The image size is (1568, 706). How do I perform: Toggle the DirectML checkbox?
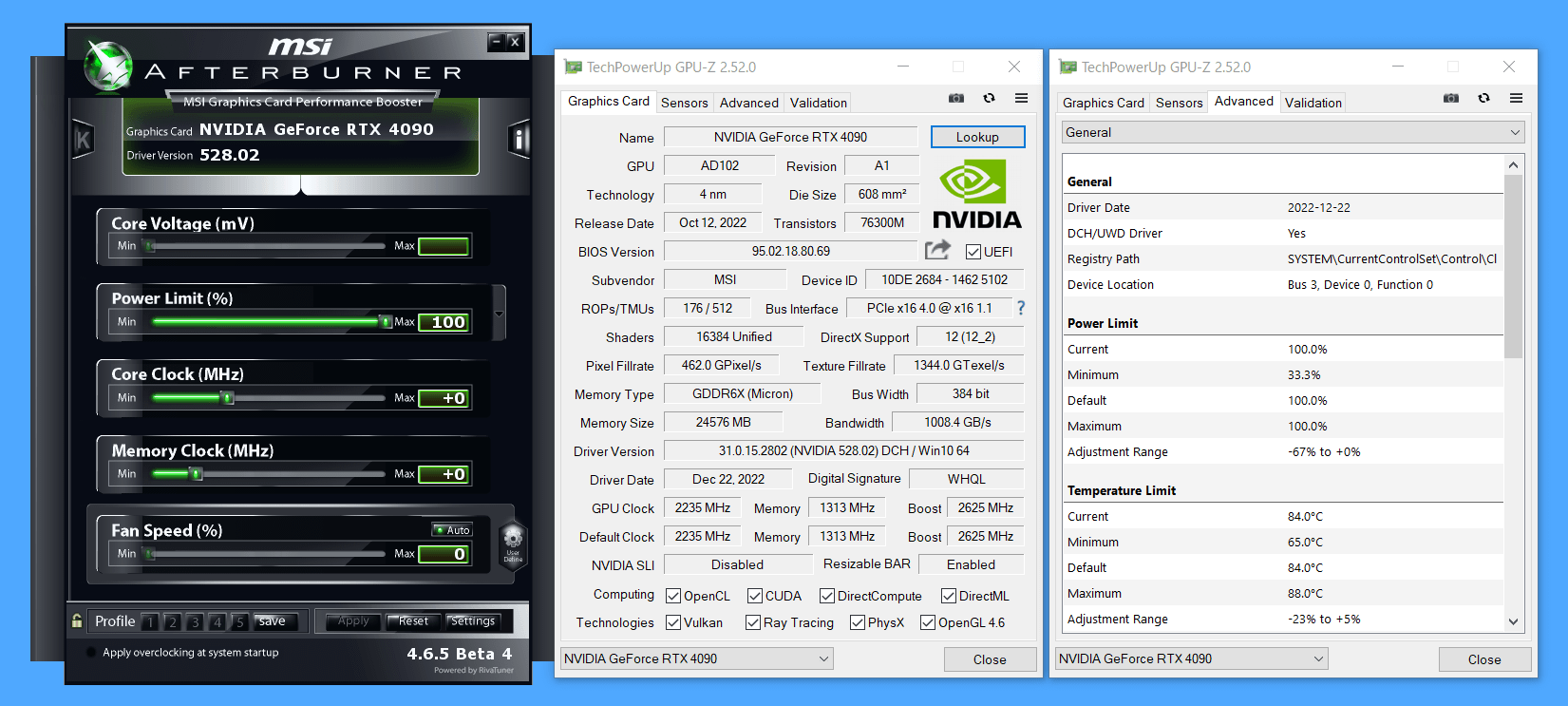coord(949,596)
